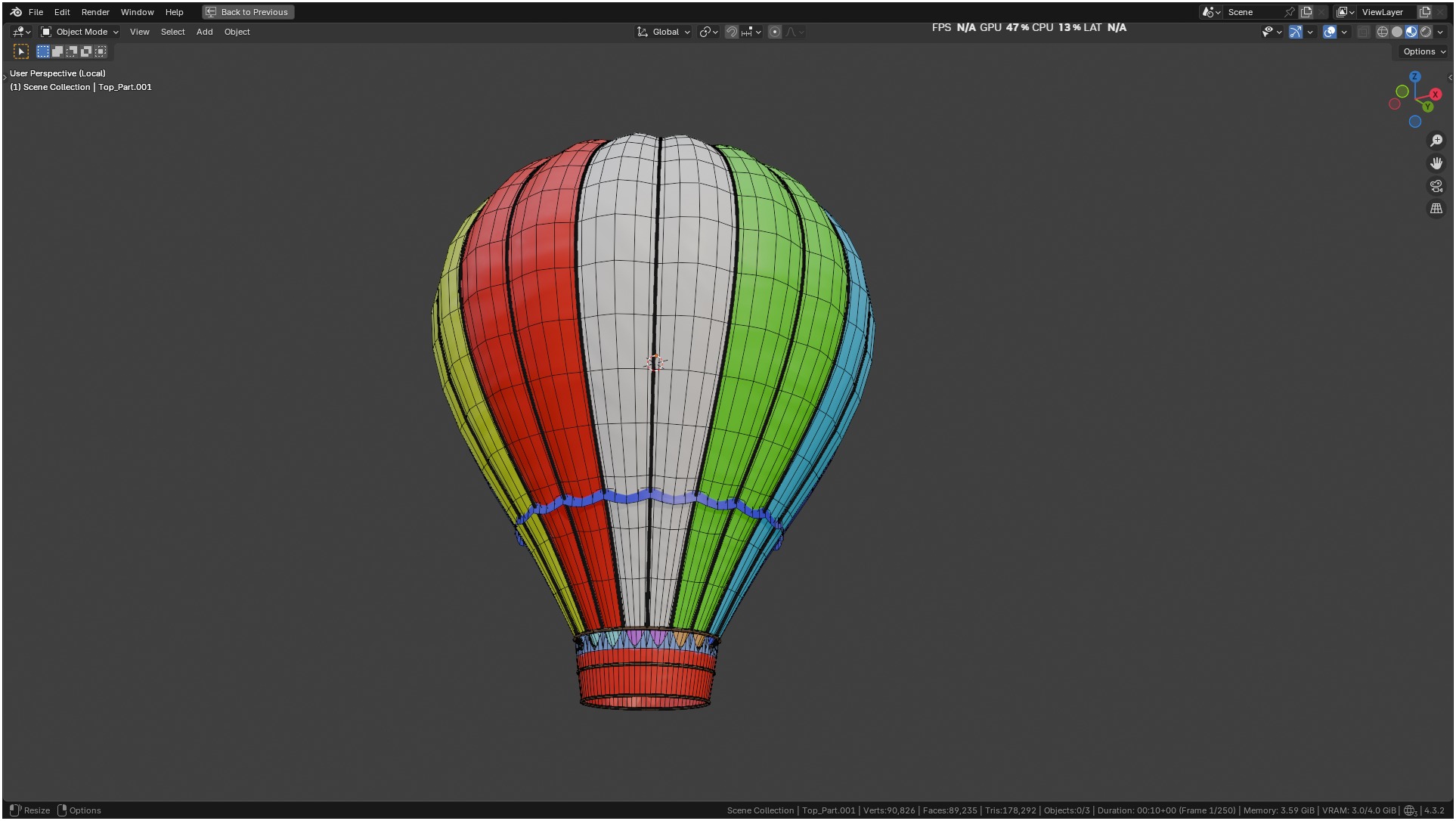The width and height of the screenshot is (1456, 821).
Task: Open the viewport Object menu
Action: tap(237, 32)
